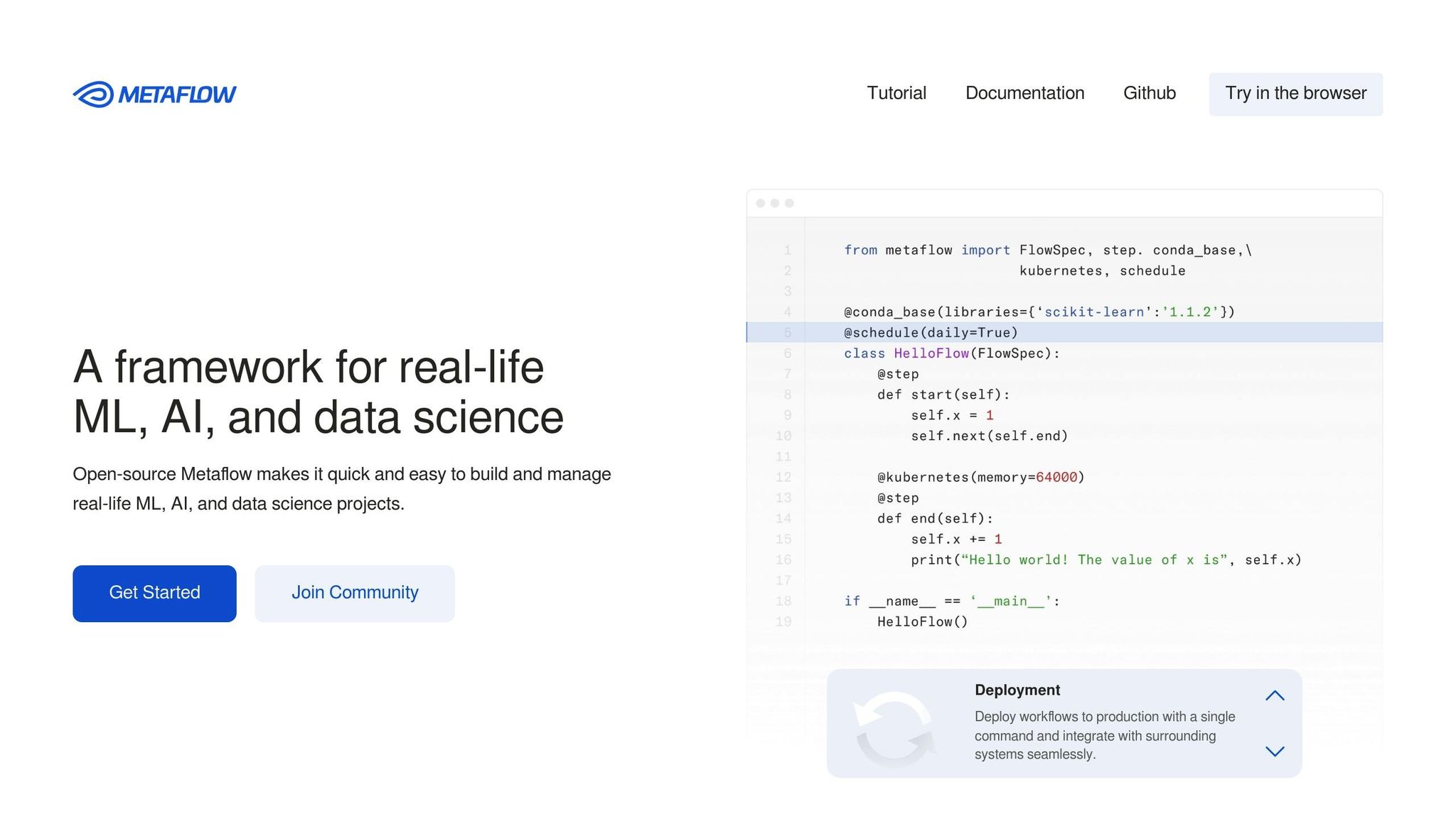Click the Join Community button
Image resolution: width=1456 pixels, height=819 pixels.
pos(355,593)
